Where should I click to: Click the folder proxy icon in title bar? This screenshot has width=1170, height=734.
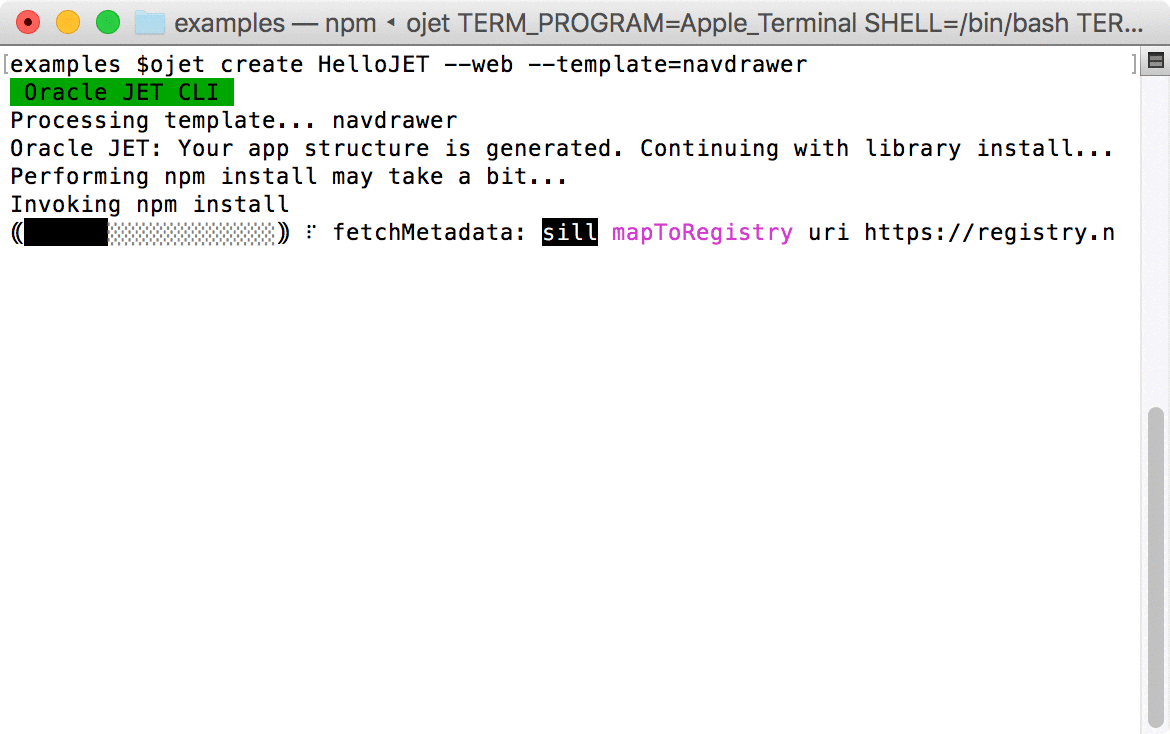(149, 22)
